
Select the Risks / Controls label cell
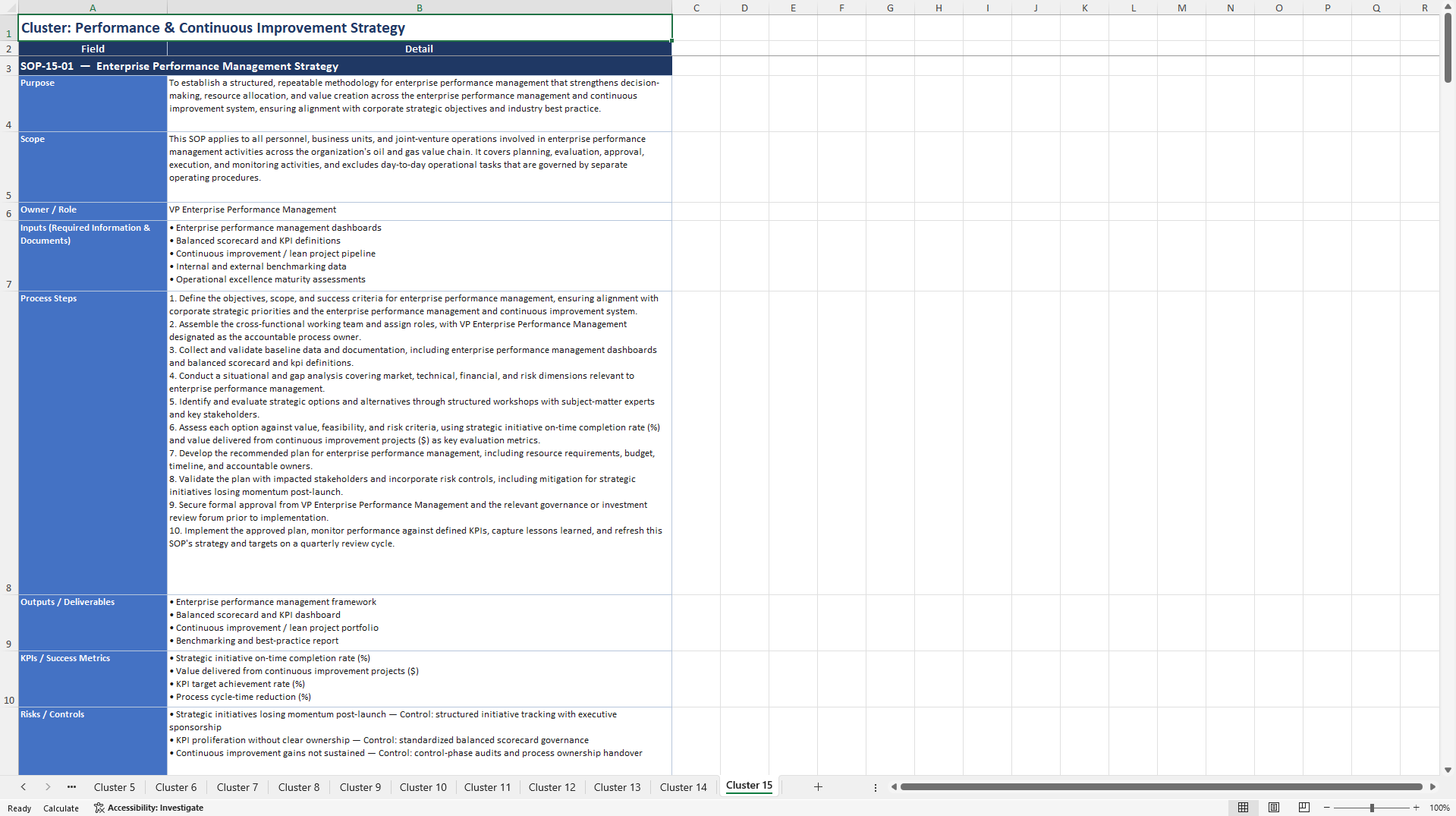[x=93, y=741]
